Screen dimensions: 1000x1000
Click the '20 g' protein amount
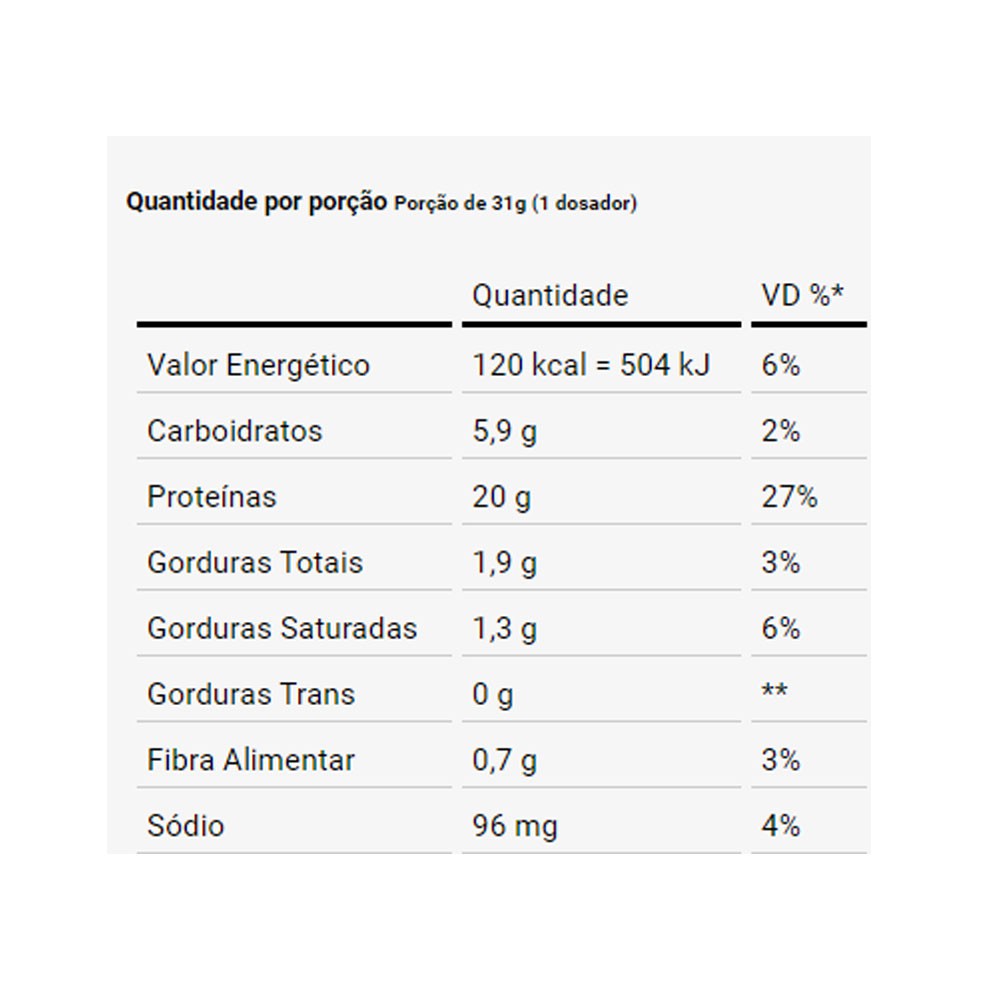(x=501, y=497)
